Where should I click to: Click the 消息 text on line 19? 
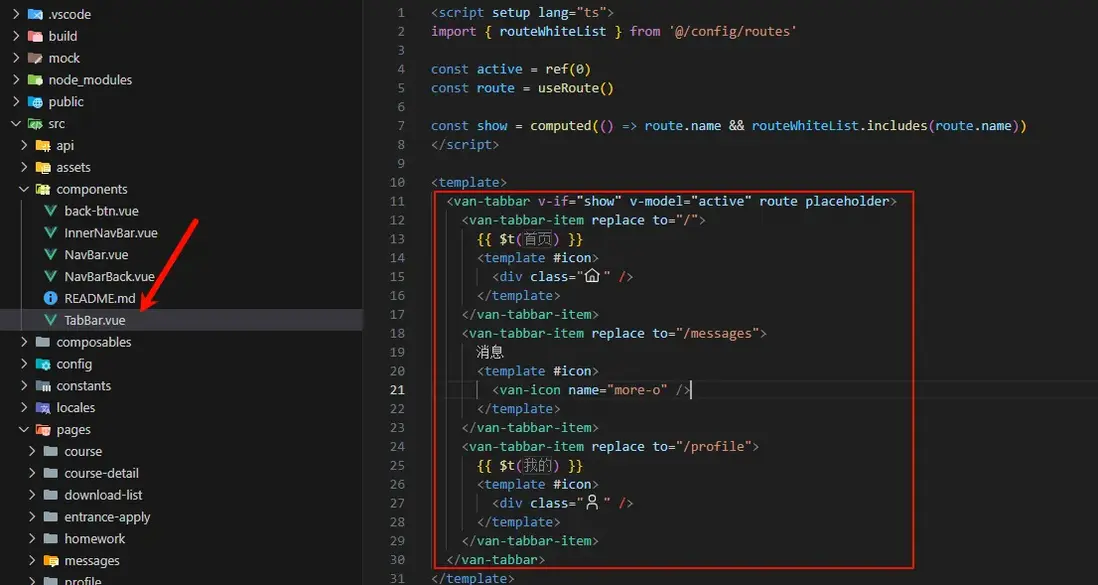pyautogui.click(x=490, y=352)
